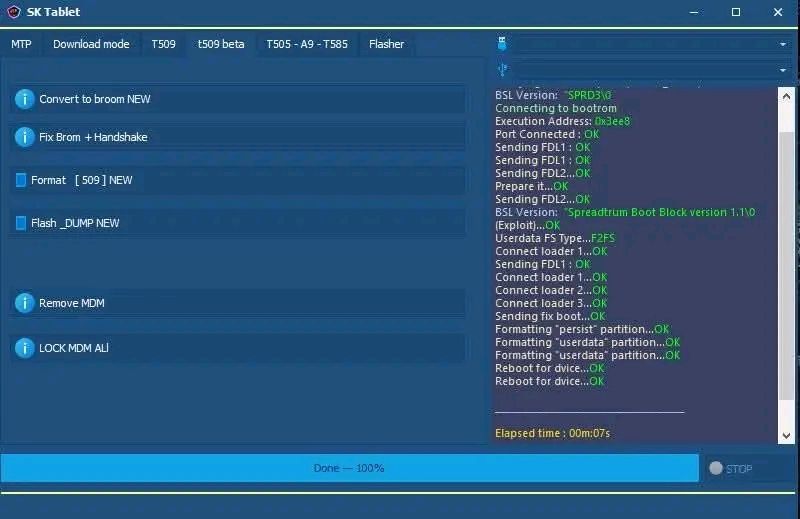
Task: Run Fix Brom + Handshake
Action: tap(237, 137)
